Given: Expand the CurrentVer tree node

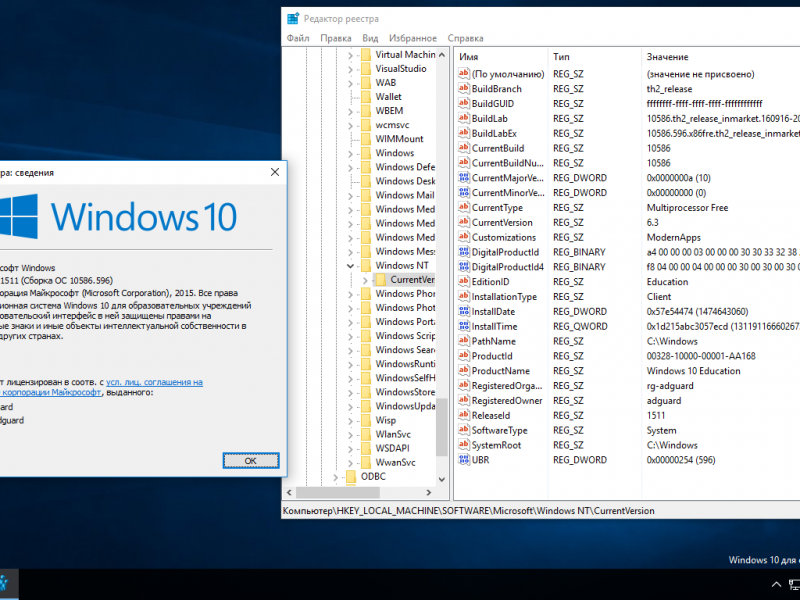Looking at the screenshot, I should click(365, 280).
